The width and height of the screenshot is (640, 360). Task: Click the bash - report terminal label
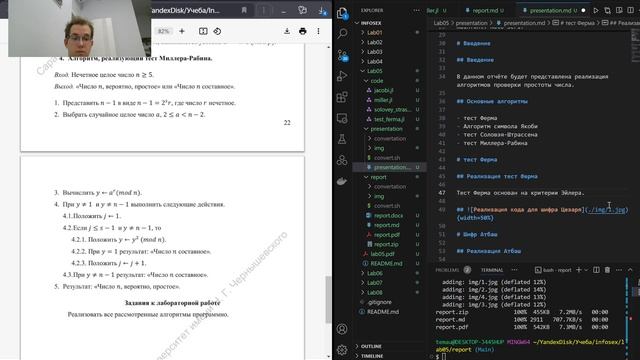(x=558, y=270)
